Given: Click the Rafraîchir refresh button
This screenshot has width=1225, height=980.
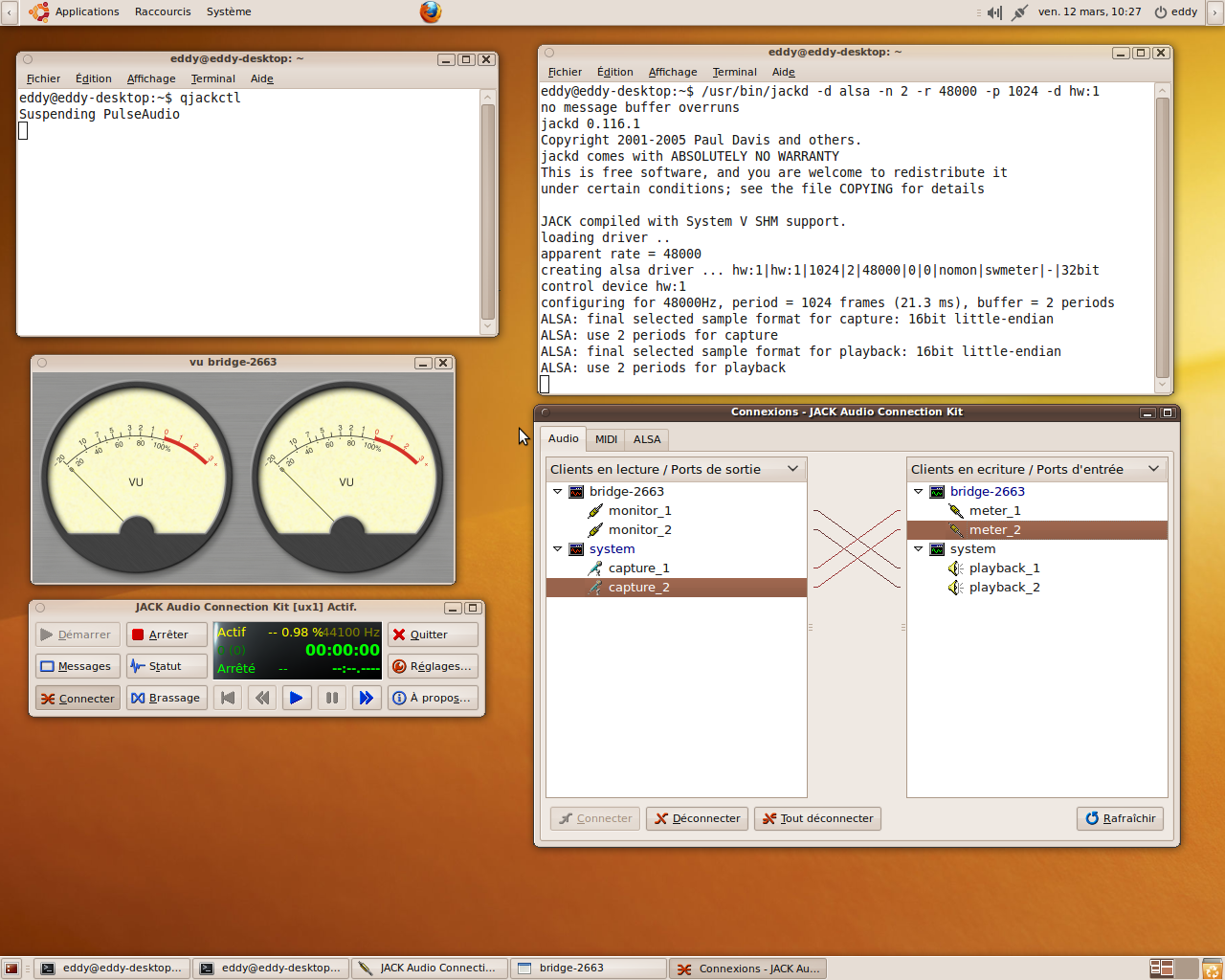Looking at the screenshot, I should (x=1120, y=818).
